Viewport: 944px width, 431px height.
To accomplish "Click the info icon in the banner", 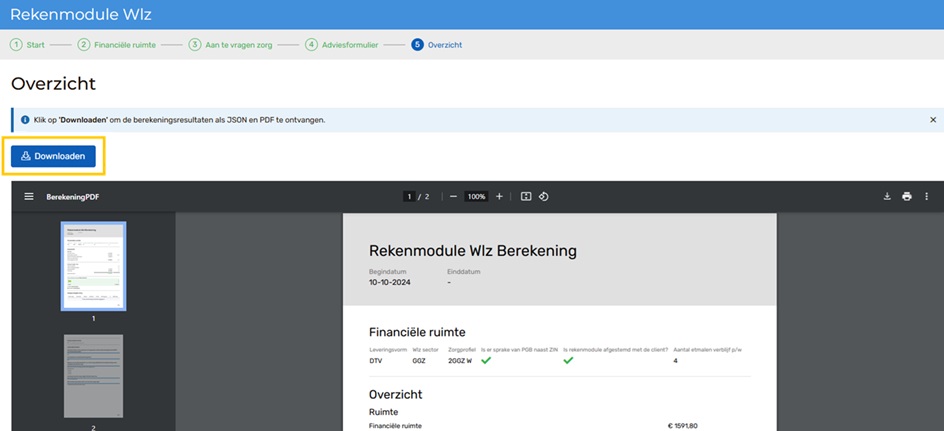I will (25, 120).
